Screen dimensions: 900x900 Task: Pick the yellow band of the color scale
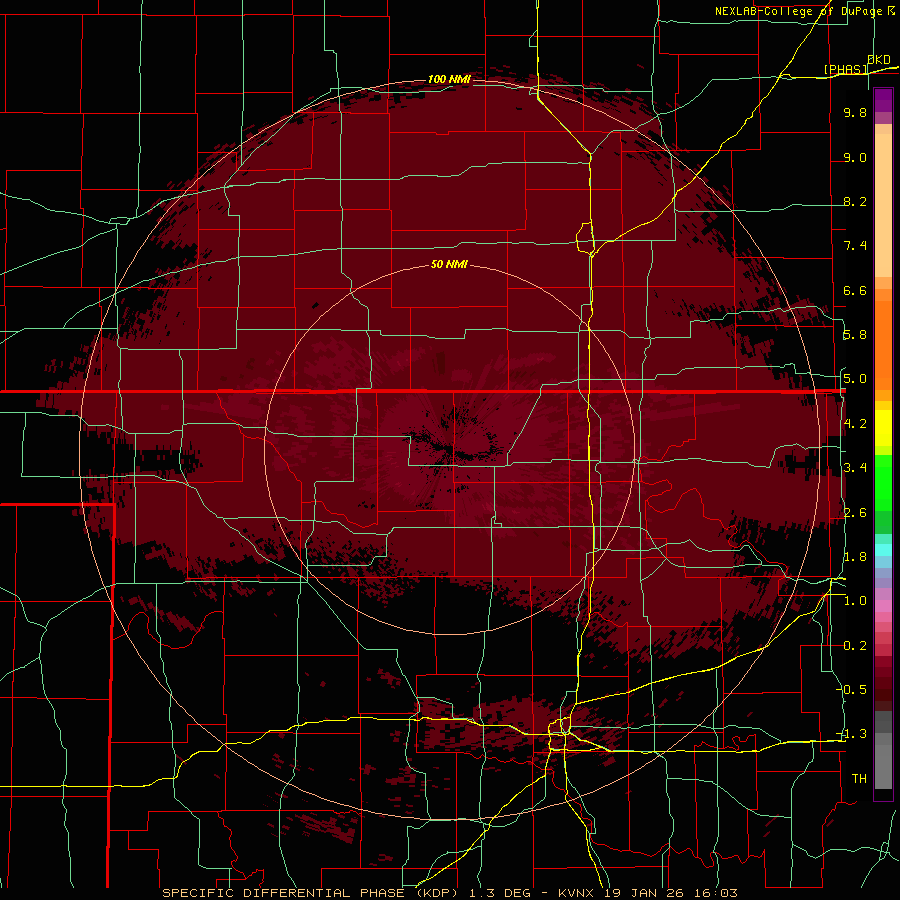(x=883, y=428)
